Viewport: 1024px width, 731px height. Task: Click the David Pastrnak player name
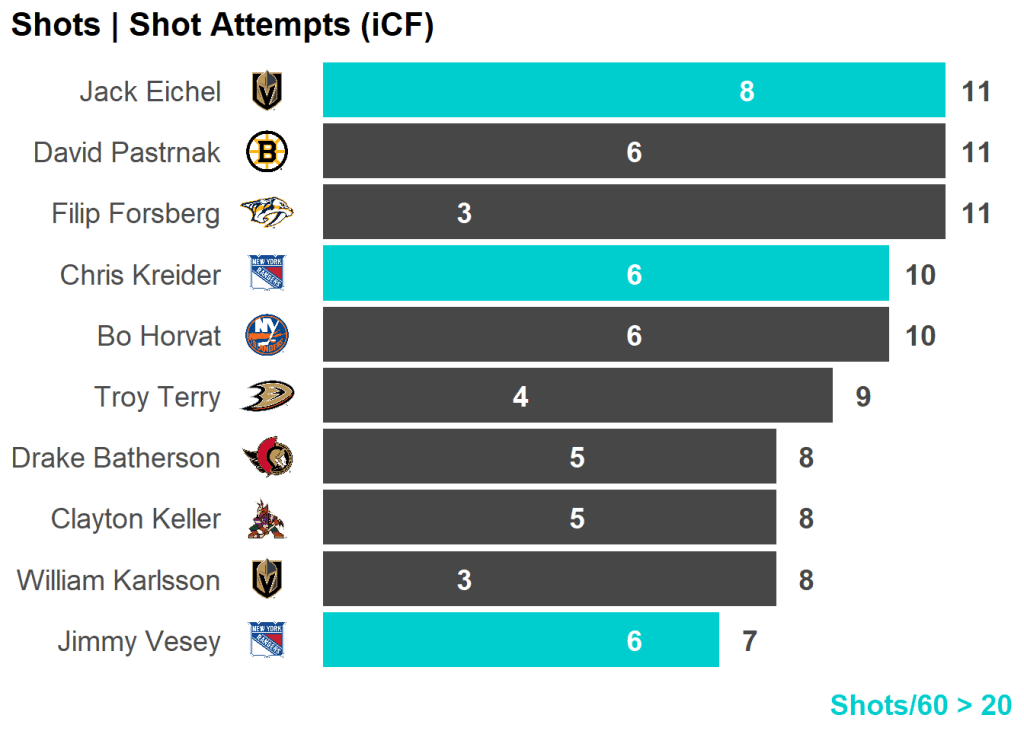click(x=127, y=152)
